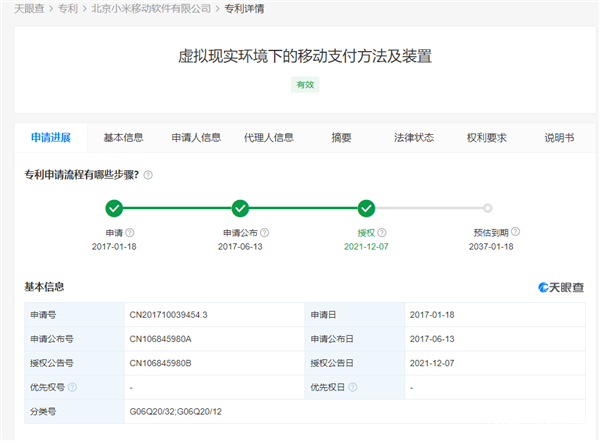The image size is (600, 441).
Task: Click the 专利 breadcrumb link
Action: point(68,8)
